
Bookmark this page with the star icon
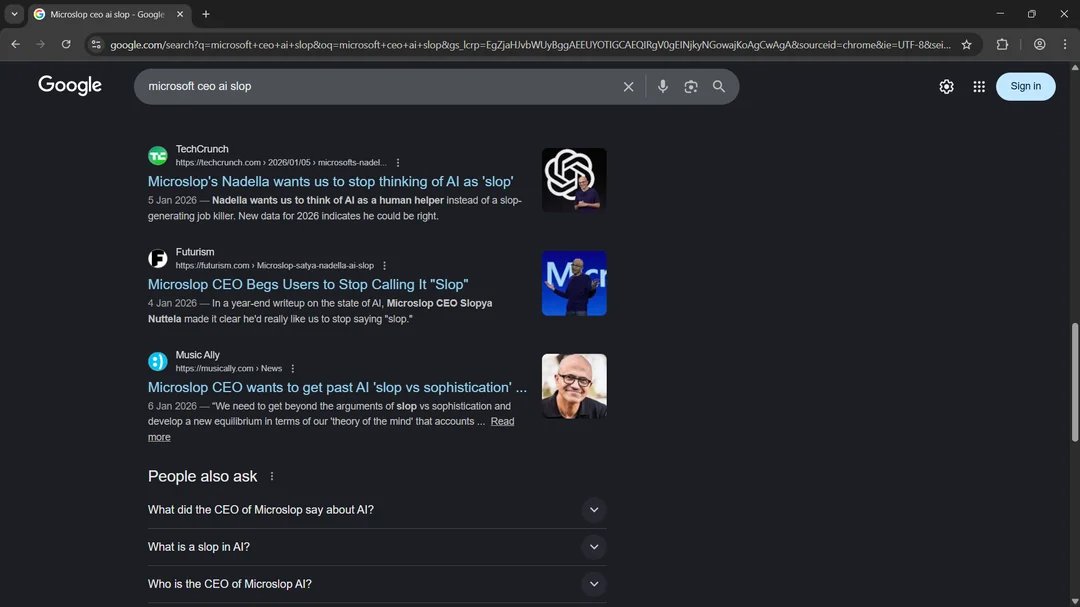[966, 45]
